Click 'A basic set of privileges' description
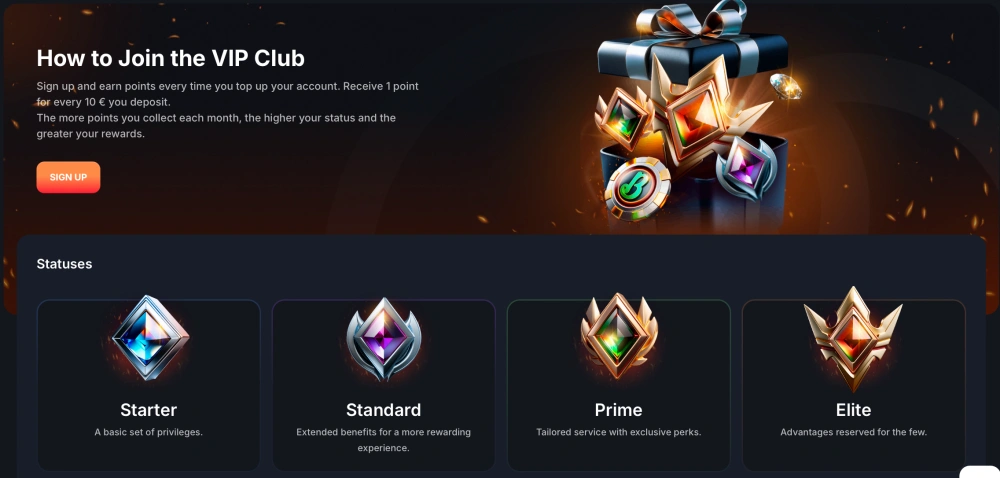The width and height of the screenshot is (1000, 478). click(149, 432)
